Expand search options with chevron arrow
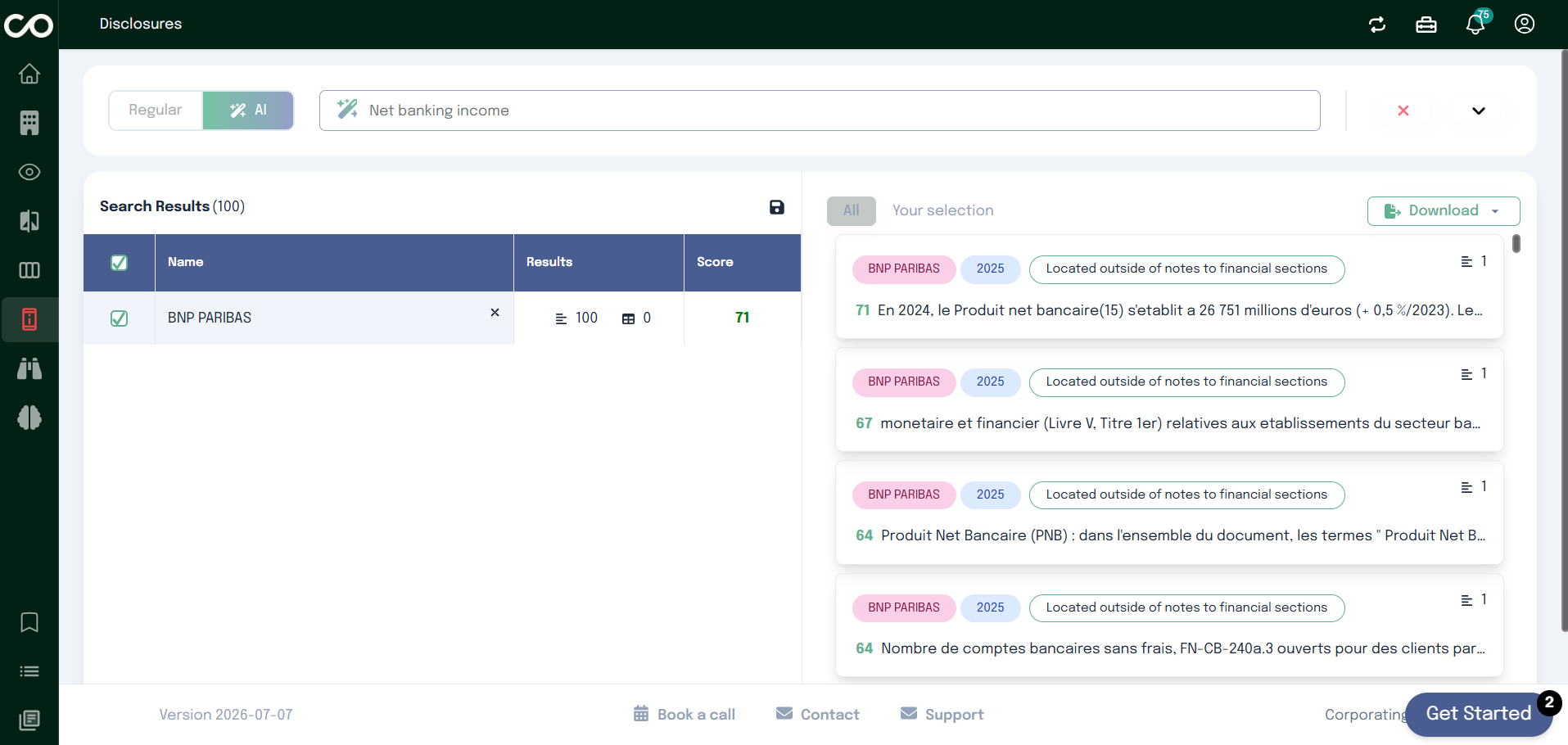This screenshot has width=1568, height=745. (1479, 111)
